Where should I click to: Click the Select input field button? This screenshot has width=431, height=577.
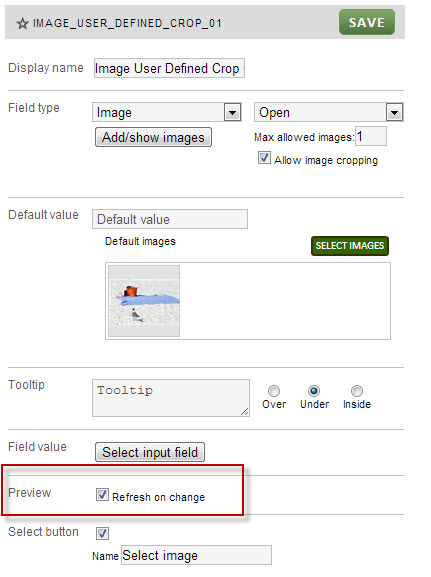(x=150, y=452)
